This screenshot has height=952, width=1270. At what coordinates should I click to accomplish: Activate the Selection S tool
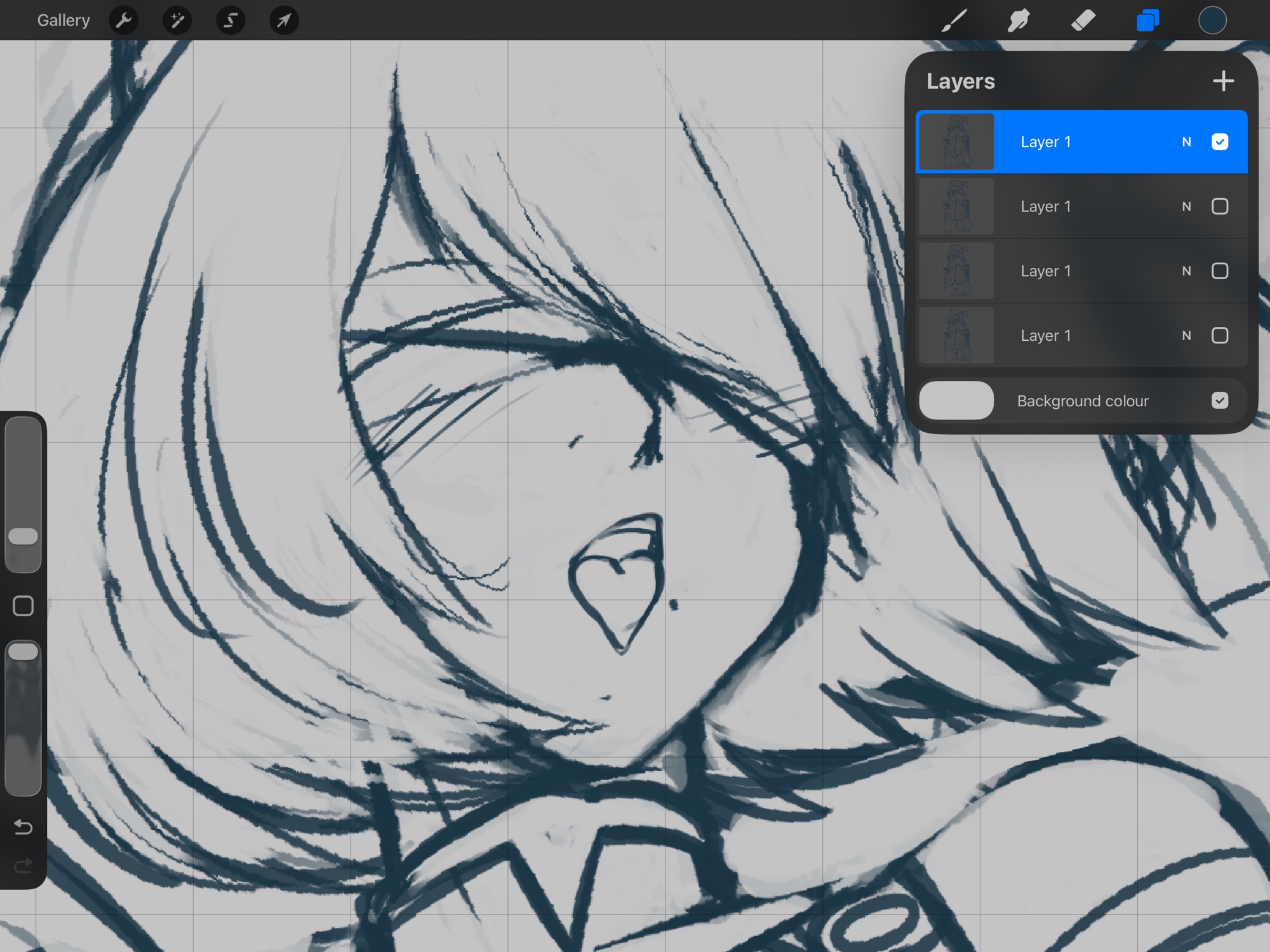[231, 20]
